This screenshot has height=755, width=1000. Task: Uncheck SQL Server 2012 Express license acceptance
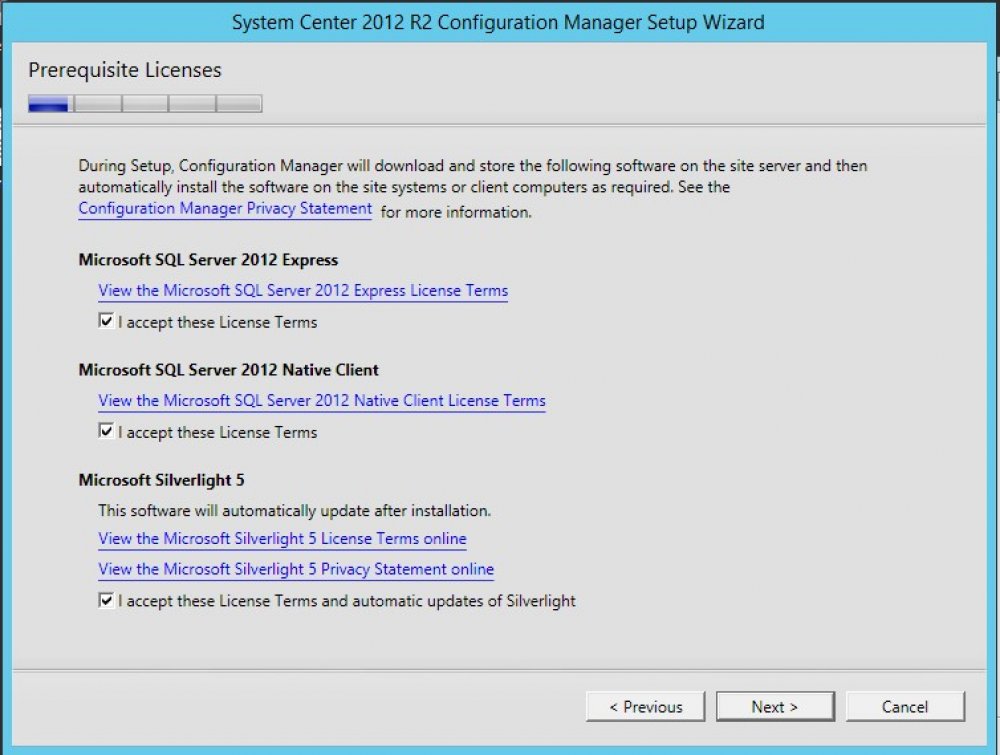107,321
